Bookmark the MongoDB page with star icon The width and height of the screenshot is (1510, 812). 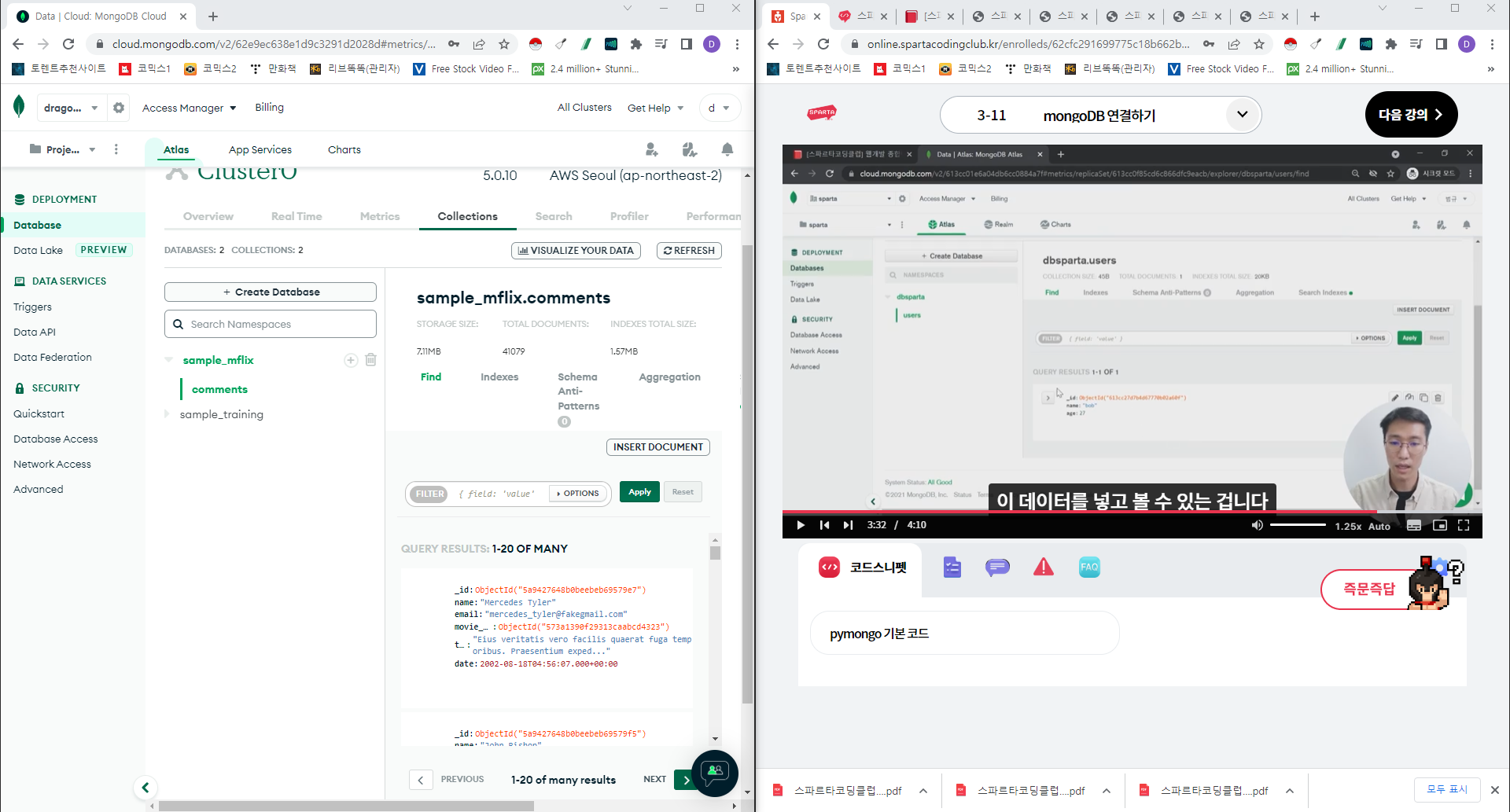coord(504,44)
